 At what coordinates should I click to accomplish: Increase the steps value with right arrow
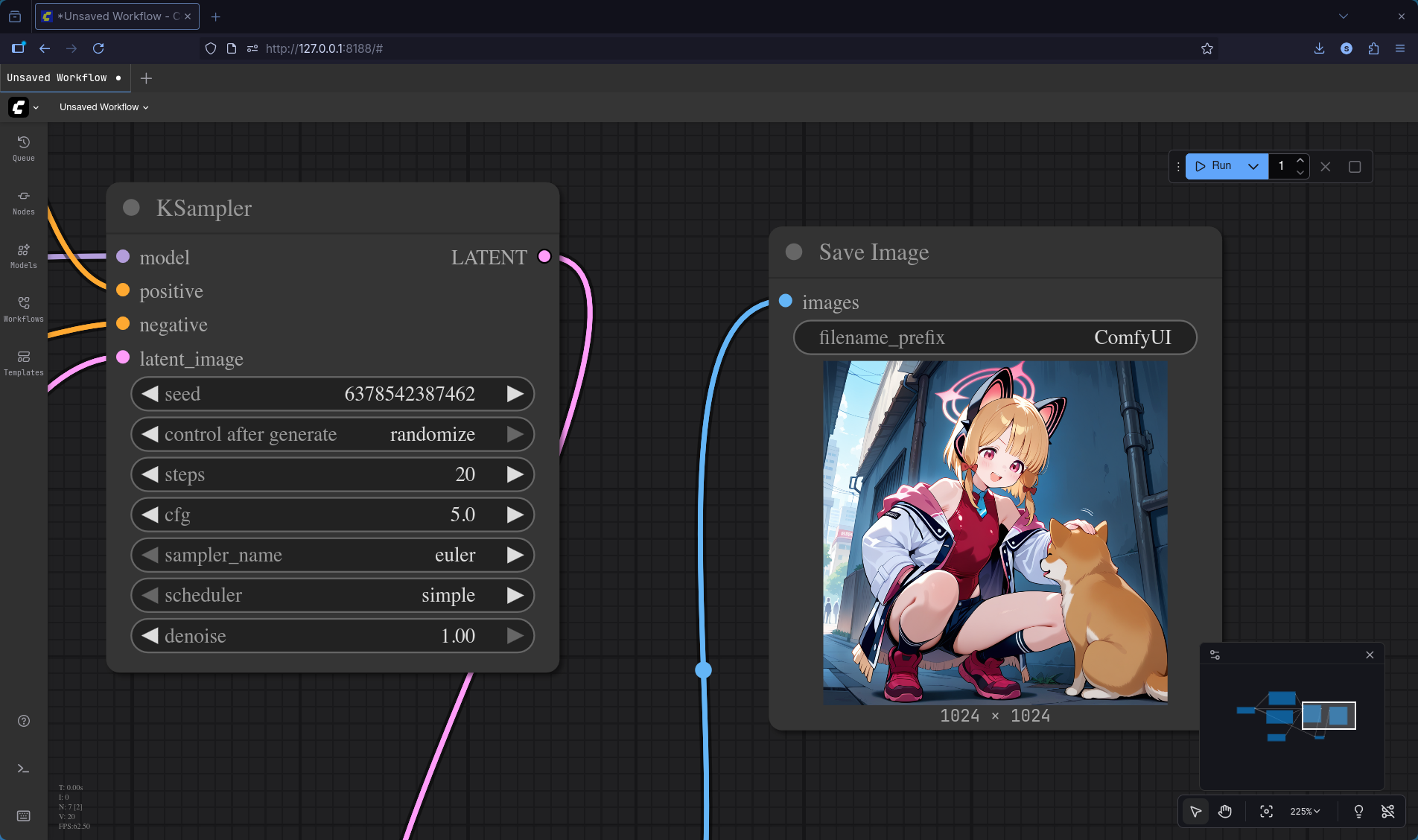[x=515, y=474]
